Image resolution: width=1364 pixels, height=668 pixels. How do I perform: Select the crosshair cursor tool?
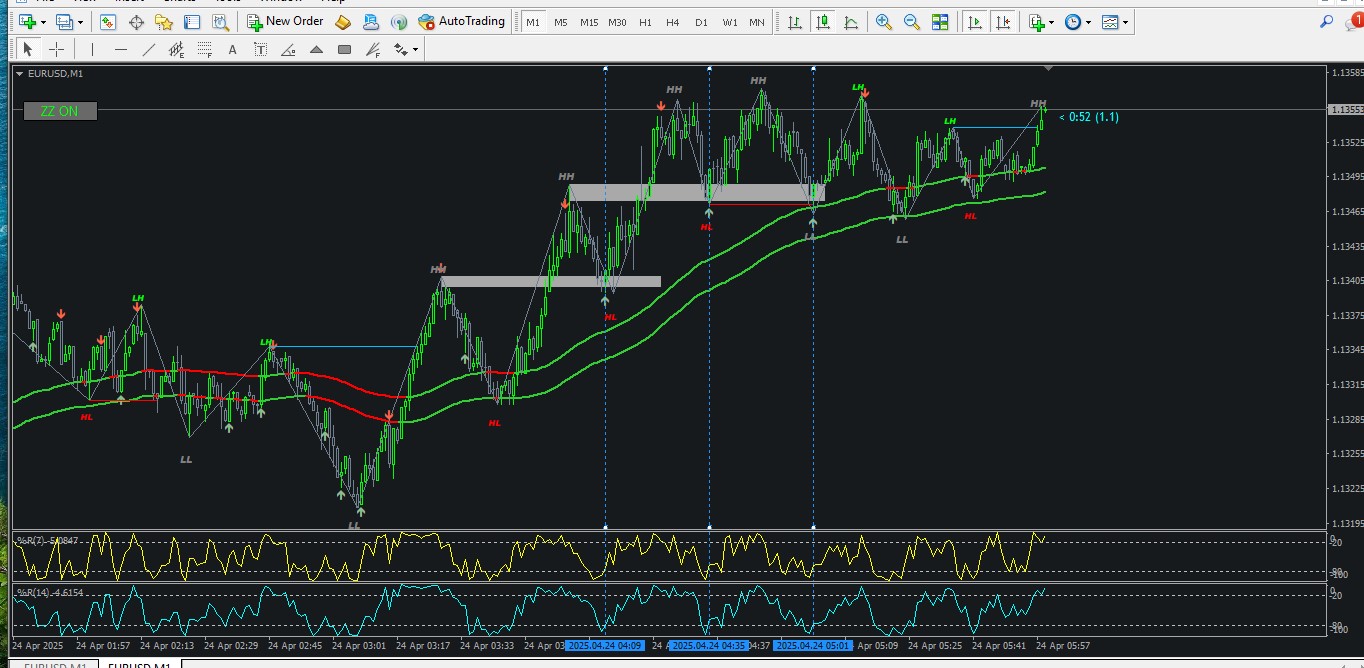56,49
